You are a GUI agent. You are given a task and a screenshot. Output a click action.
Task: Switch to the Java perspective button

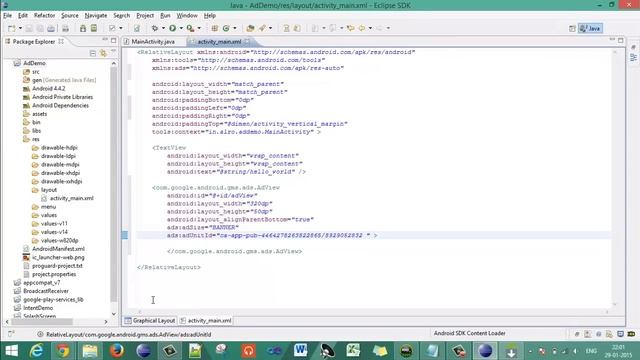point(590,28)
